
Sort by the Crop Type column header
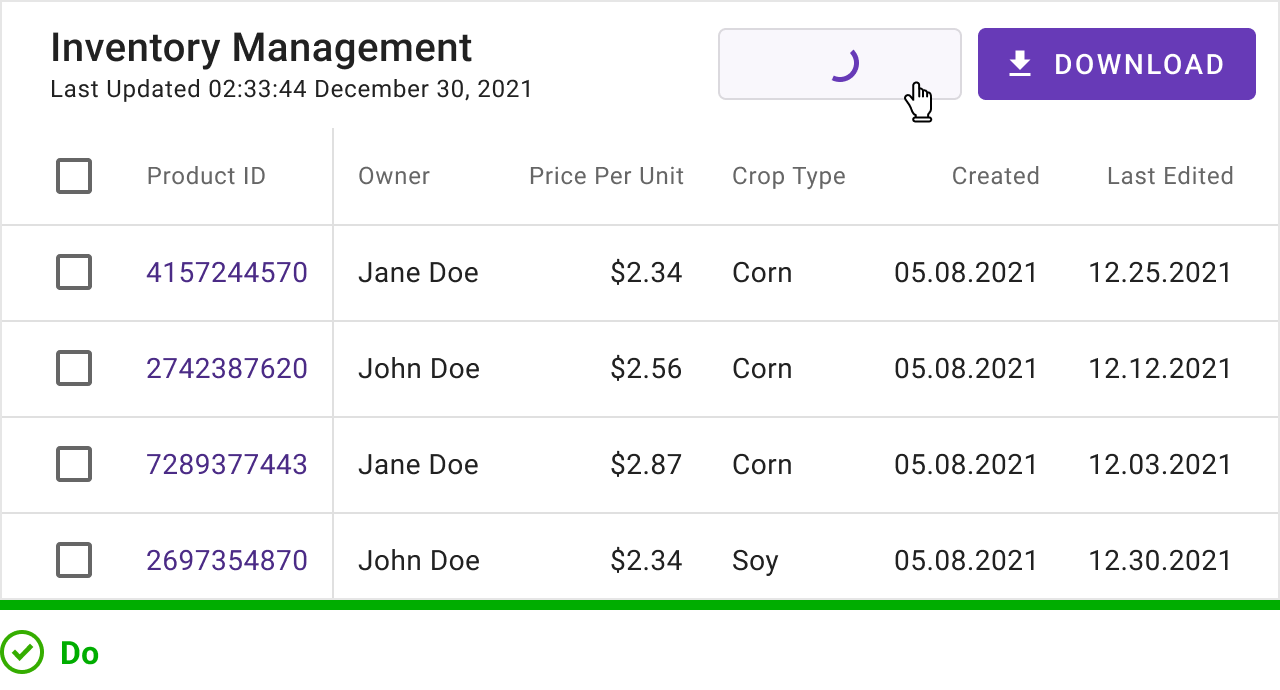789,176
